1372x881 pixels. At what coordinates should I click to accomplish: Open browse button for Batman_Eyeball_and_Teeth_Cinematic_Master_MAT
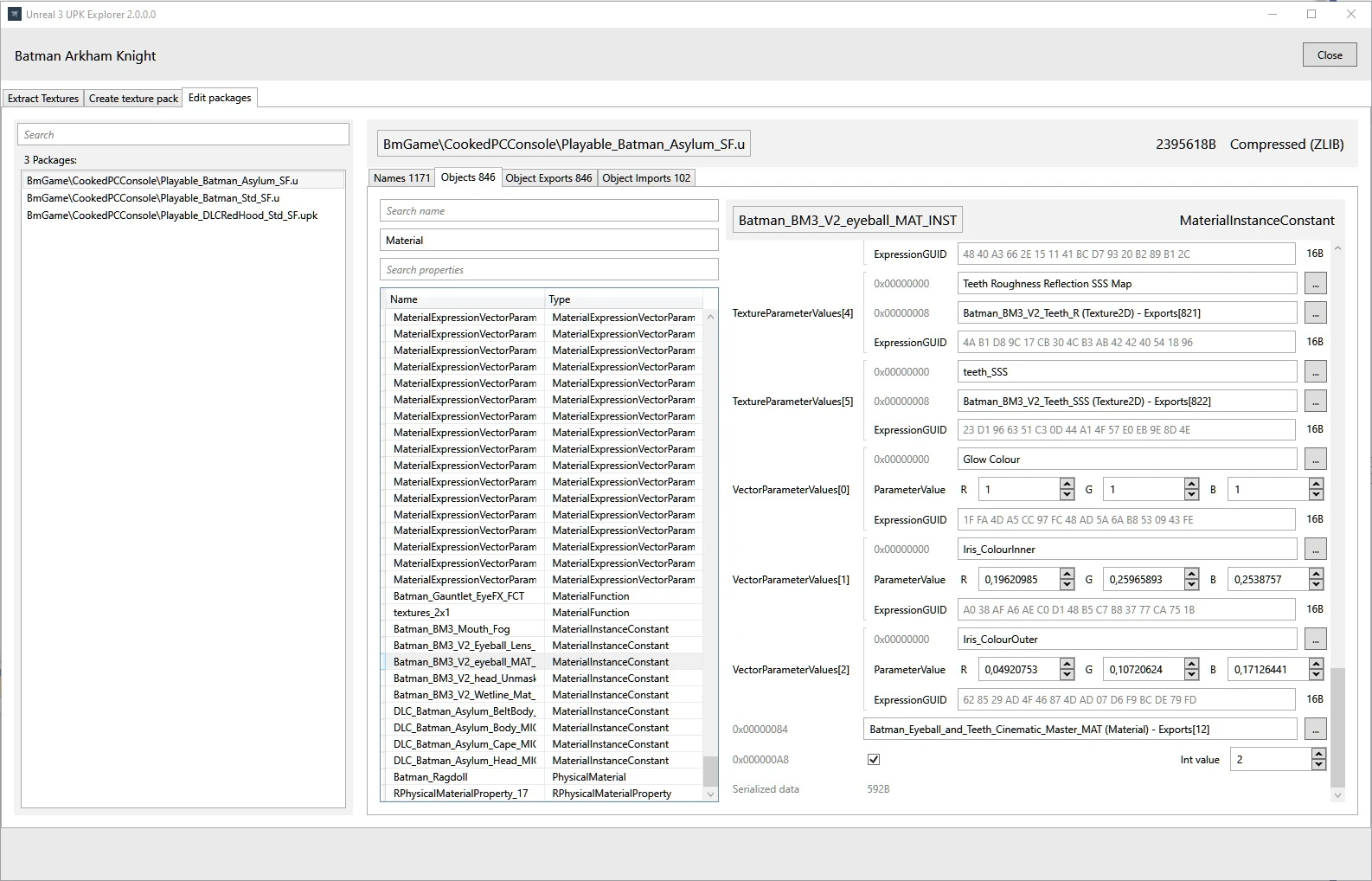point(1315,729)
